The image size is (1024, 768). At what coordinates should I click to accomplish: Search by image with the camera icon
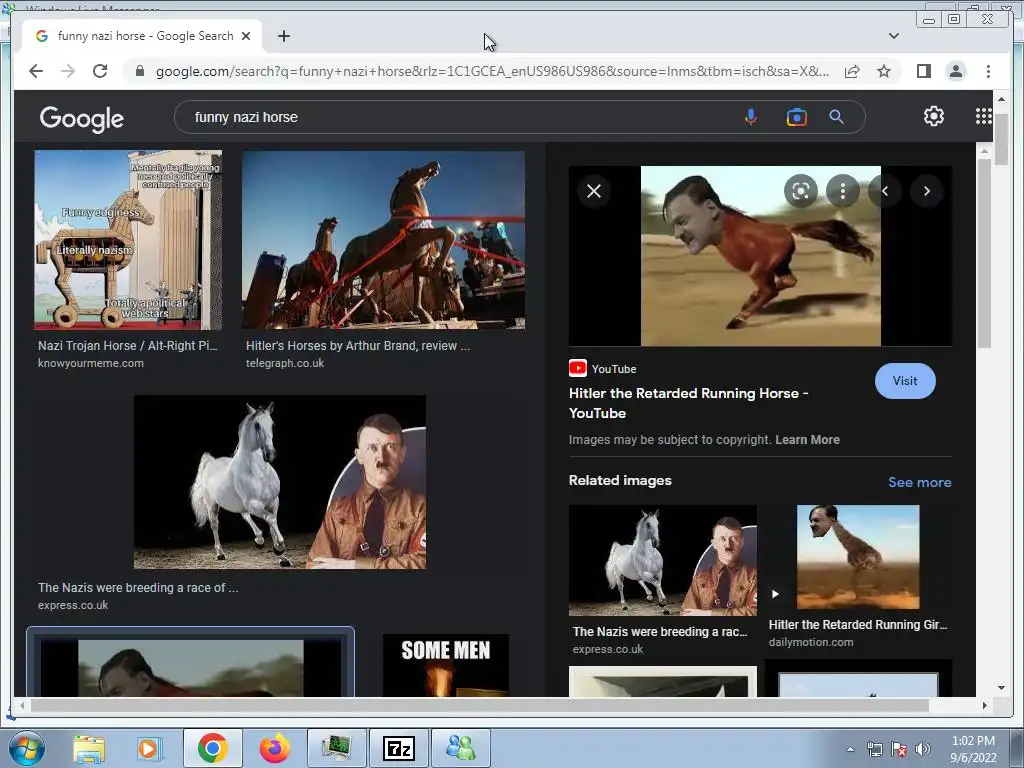point(796,117)
